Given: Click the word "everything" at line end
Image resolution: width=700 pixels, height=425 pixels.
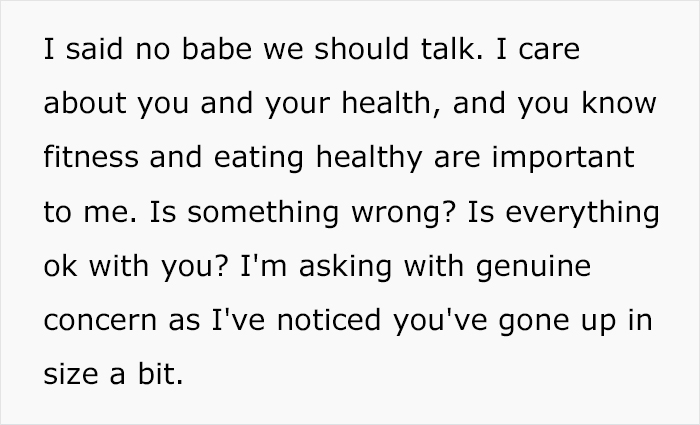Looking at the screenshot, I should pos(582,213).
